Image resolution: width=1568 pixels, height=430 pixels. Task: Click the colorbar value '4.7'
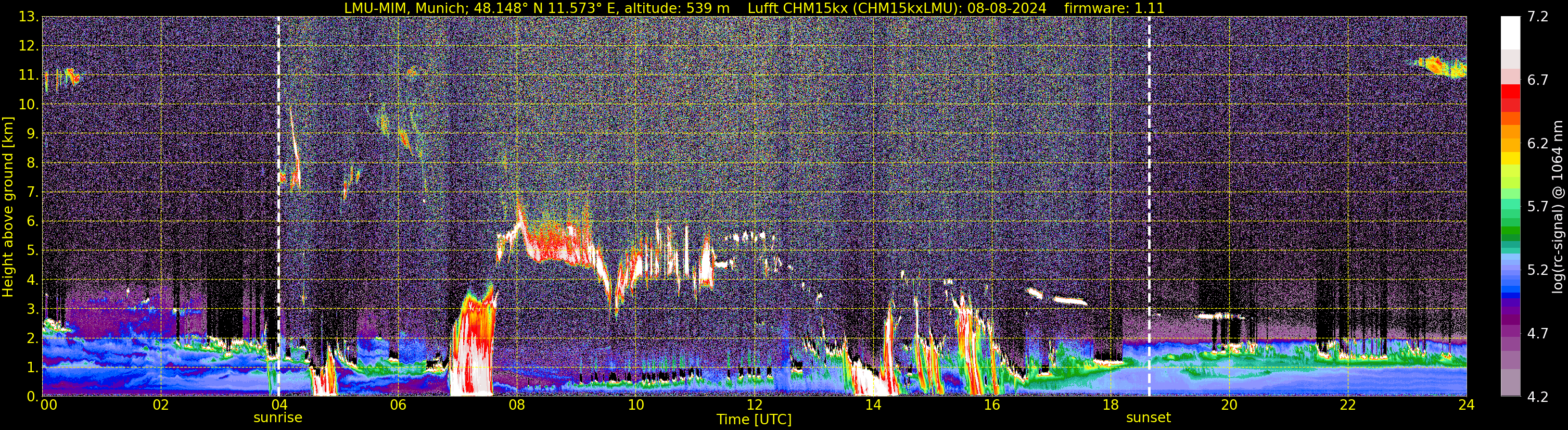coord(1538,334)
